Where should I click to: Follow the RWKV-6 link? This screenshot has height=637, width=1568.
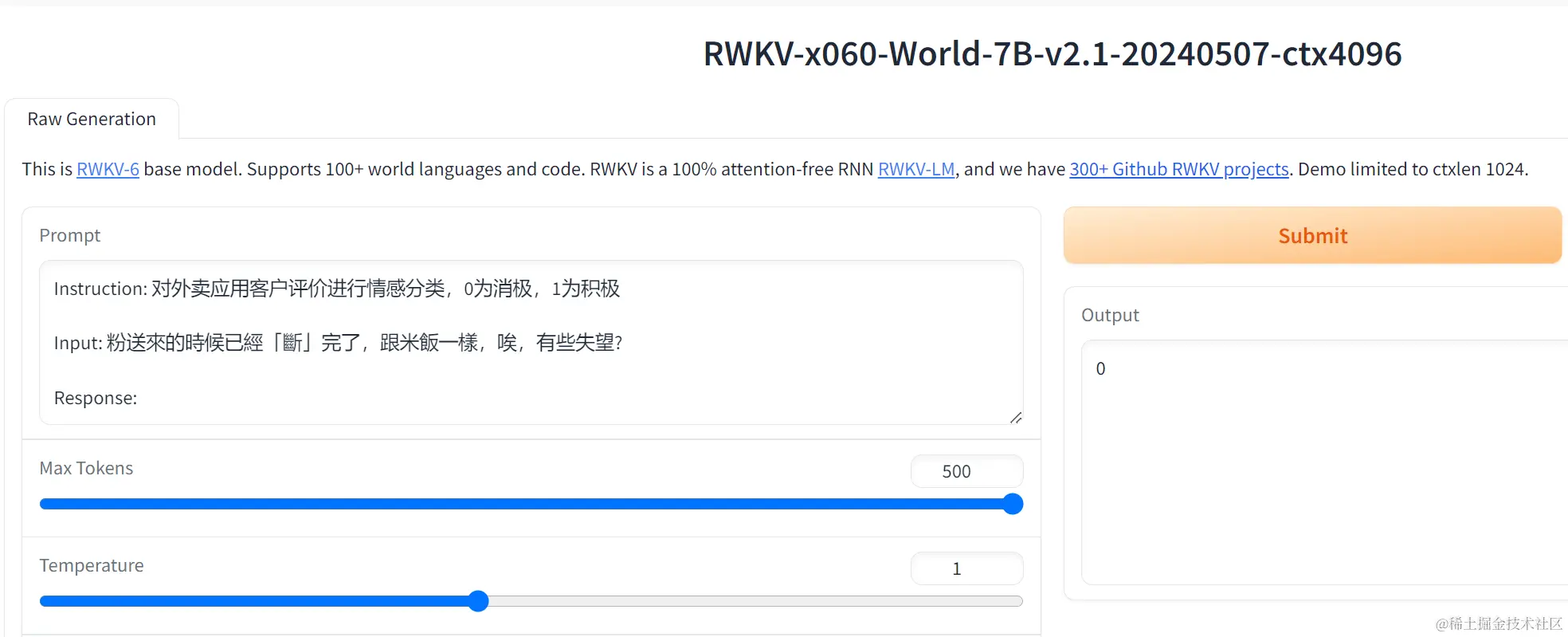108,169
